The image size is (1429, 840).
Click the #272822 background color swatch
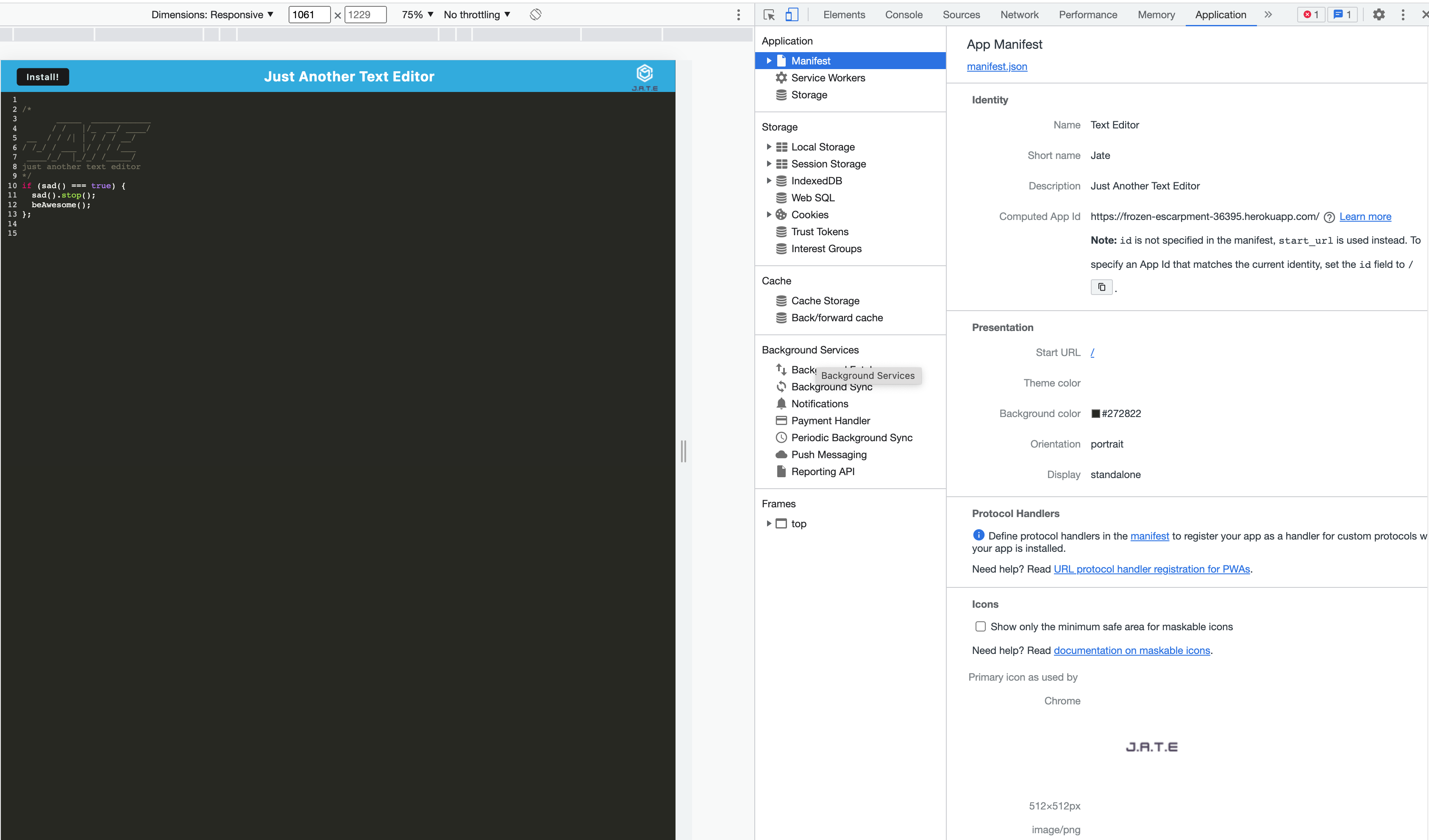(x=1095, y=414)
